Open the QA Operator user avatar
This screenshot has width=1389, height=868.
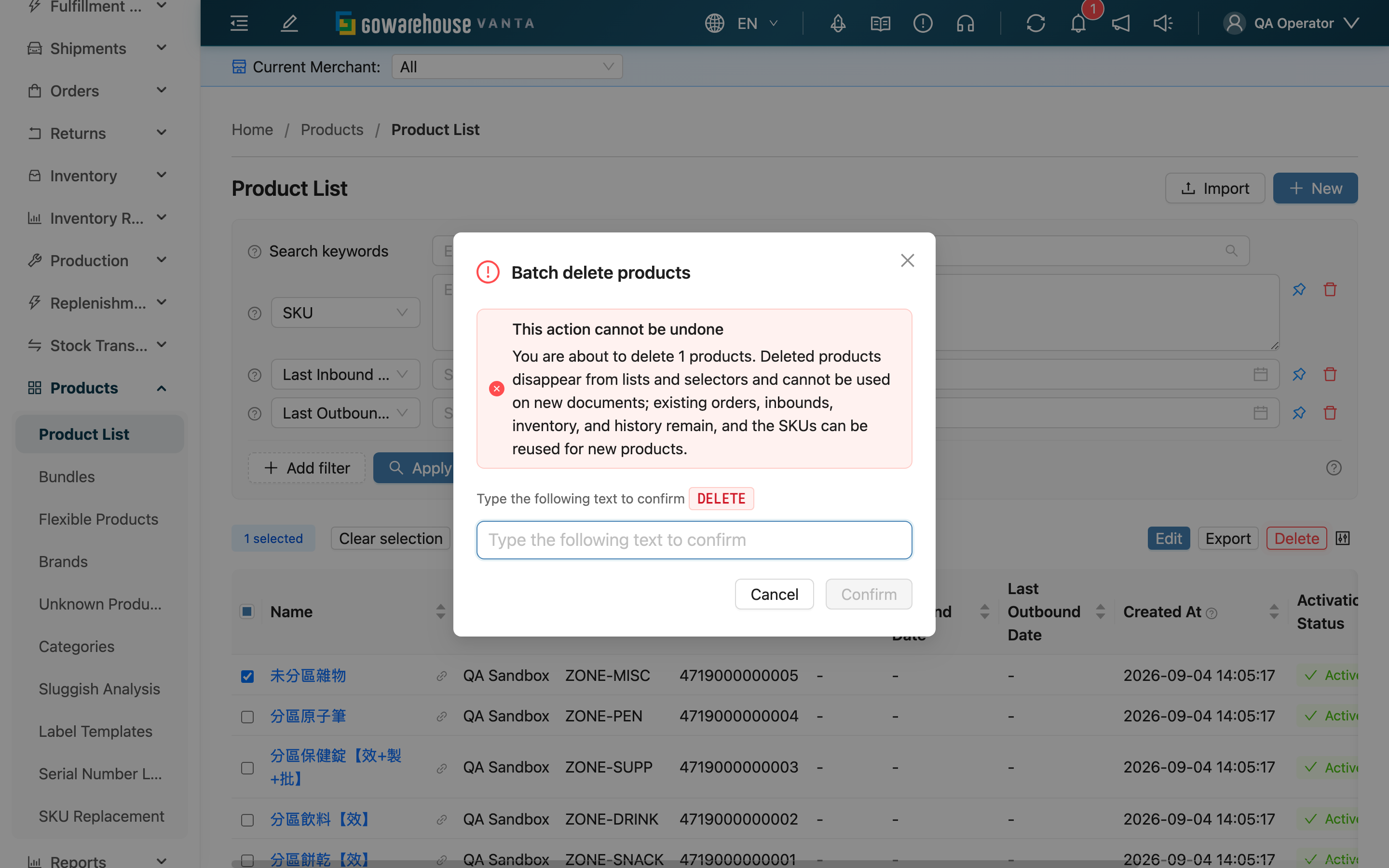tap(1234, 24)
